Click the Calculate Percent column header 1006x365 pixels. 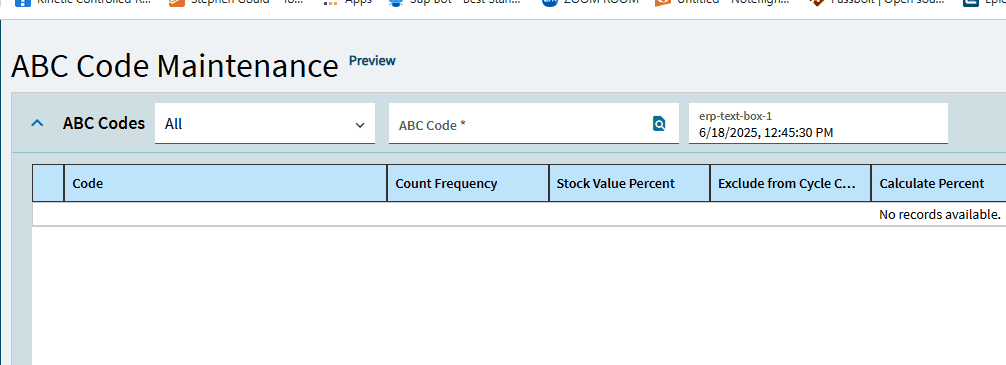[x=938, y=183]
